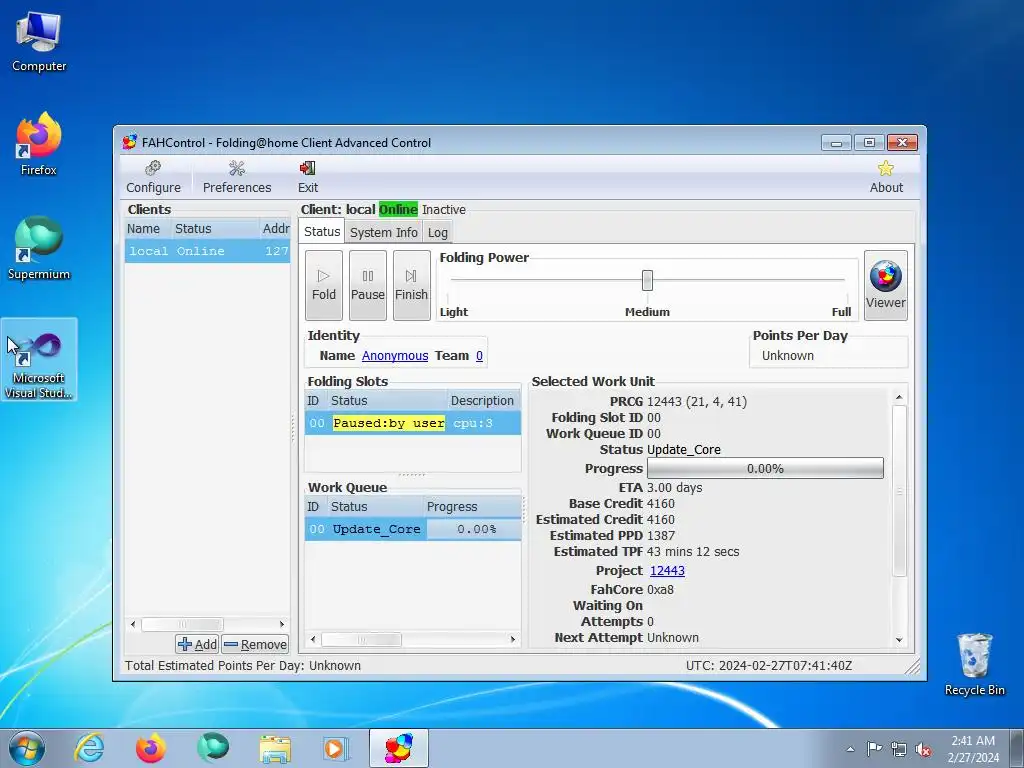Image resolution: width=1024 pixels, height=768 pixels.
Task: Click right arrow of Work Queue scrollbar
Action: (513, 639)
